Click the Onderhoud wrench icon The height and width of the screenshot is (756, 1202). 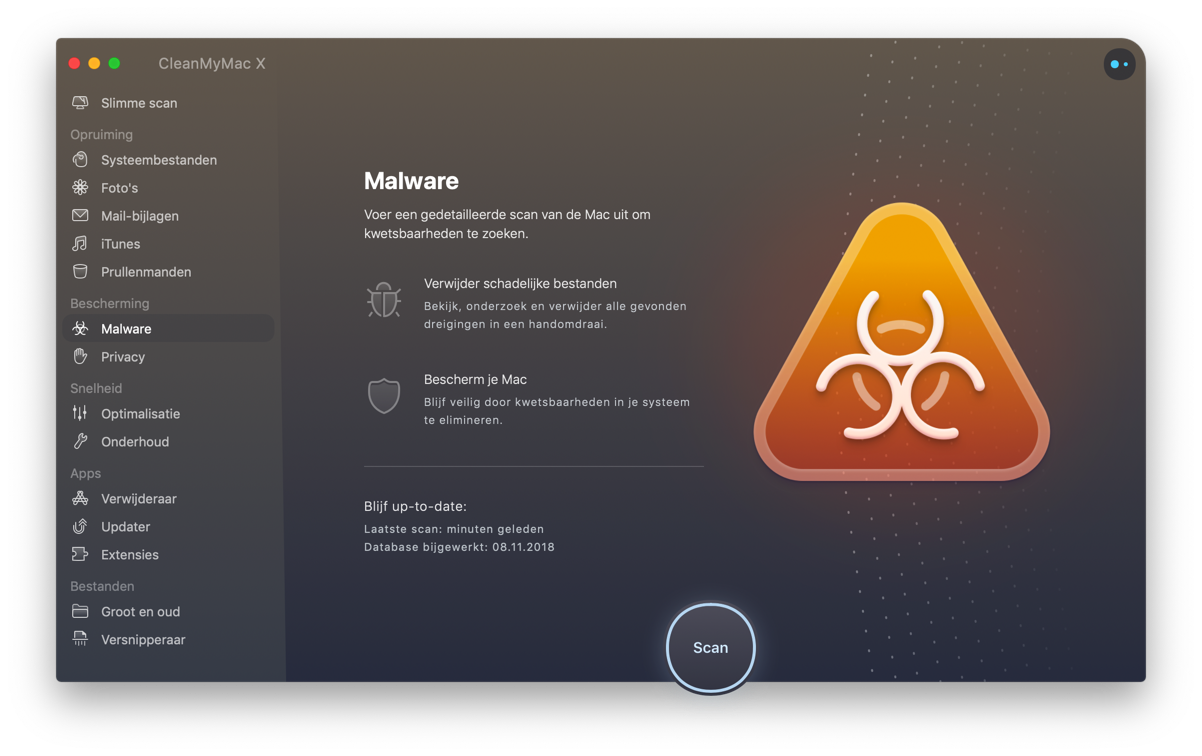tap(80, 442)
